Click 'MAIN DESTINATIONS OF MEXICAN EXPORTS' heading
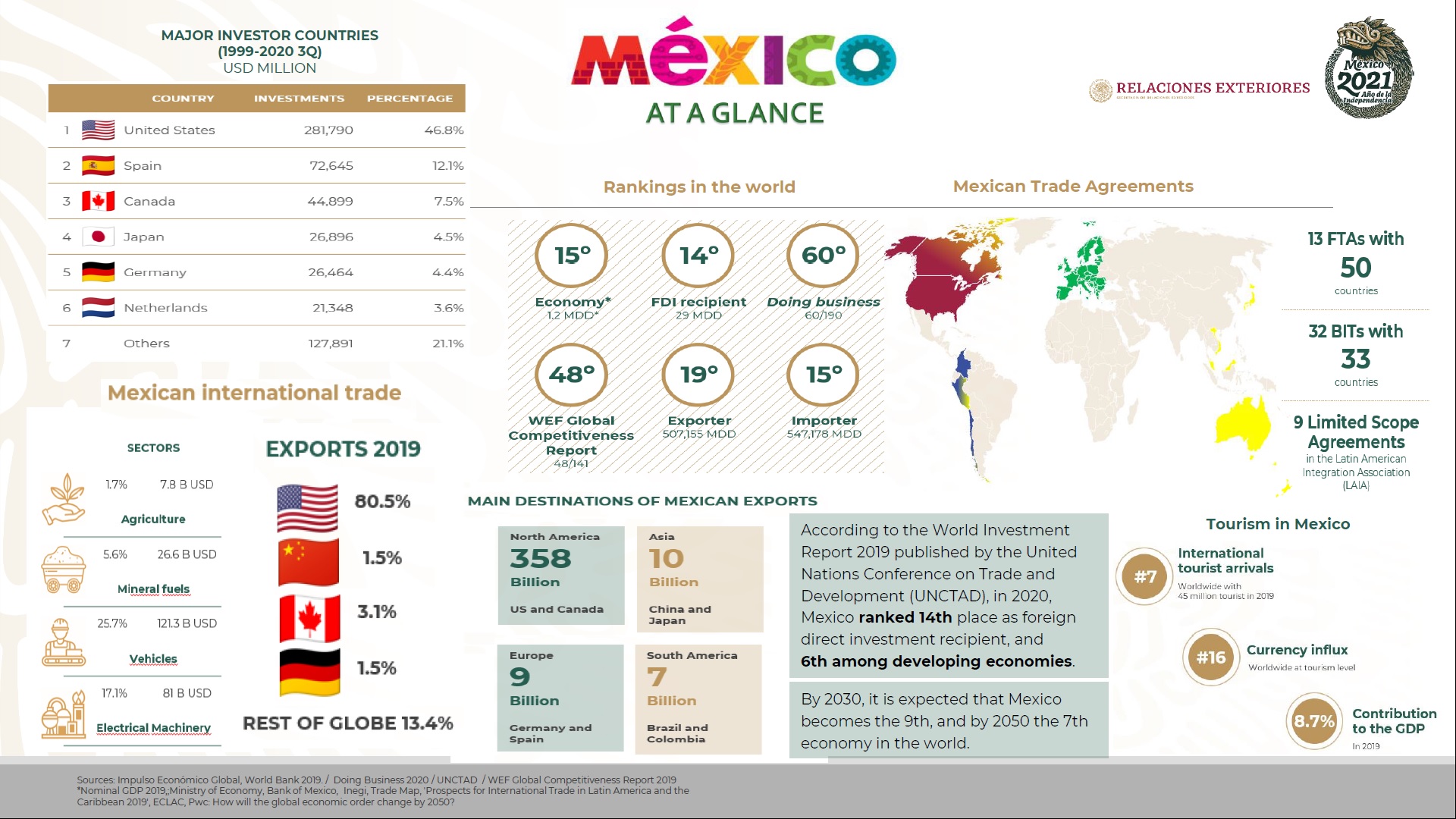 click(x=642, y=501)
